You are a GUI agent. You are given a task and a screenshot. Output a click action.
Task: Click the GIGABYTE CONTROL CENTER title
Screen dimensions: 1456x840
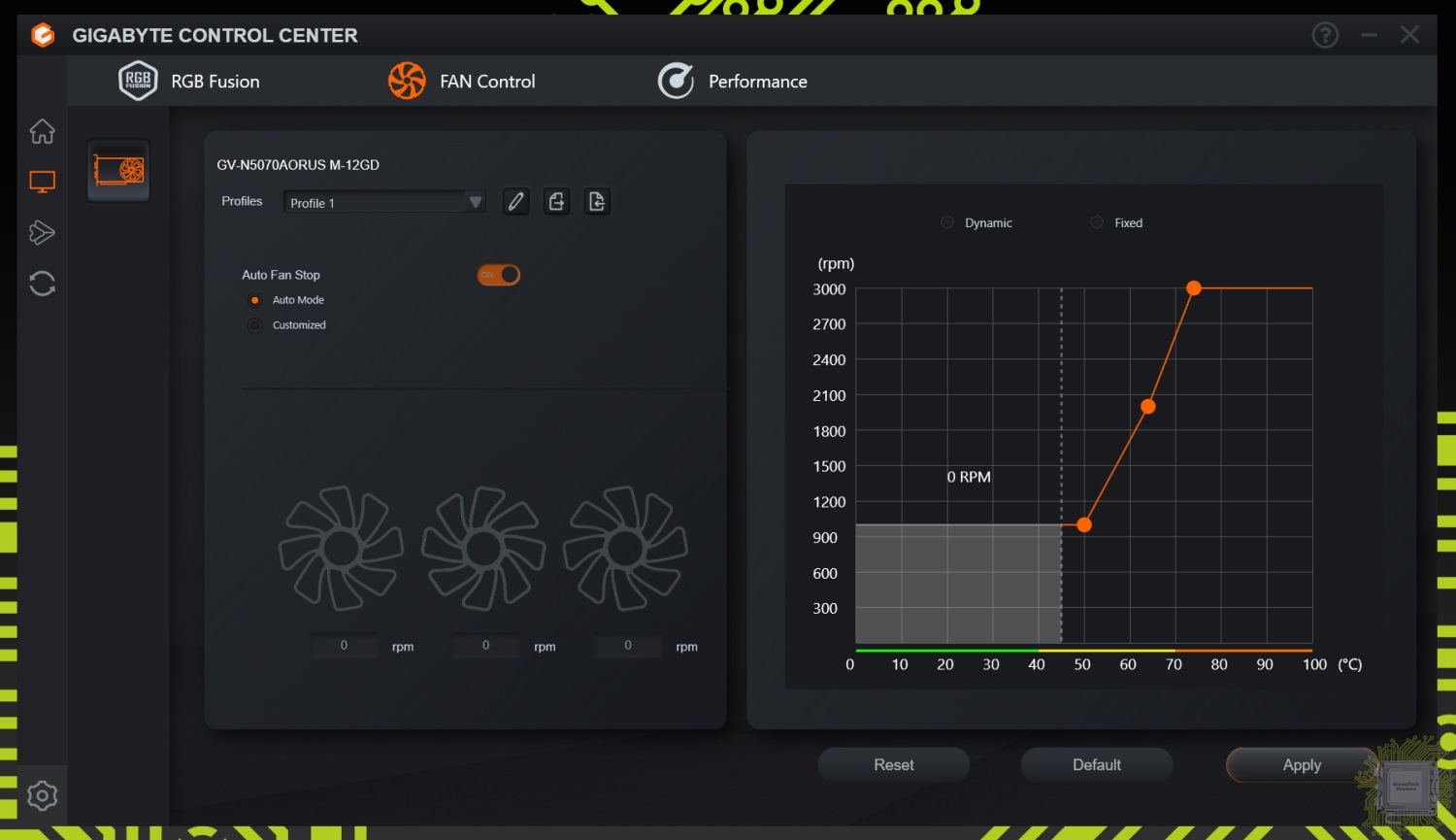click(215, 36)
